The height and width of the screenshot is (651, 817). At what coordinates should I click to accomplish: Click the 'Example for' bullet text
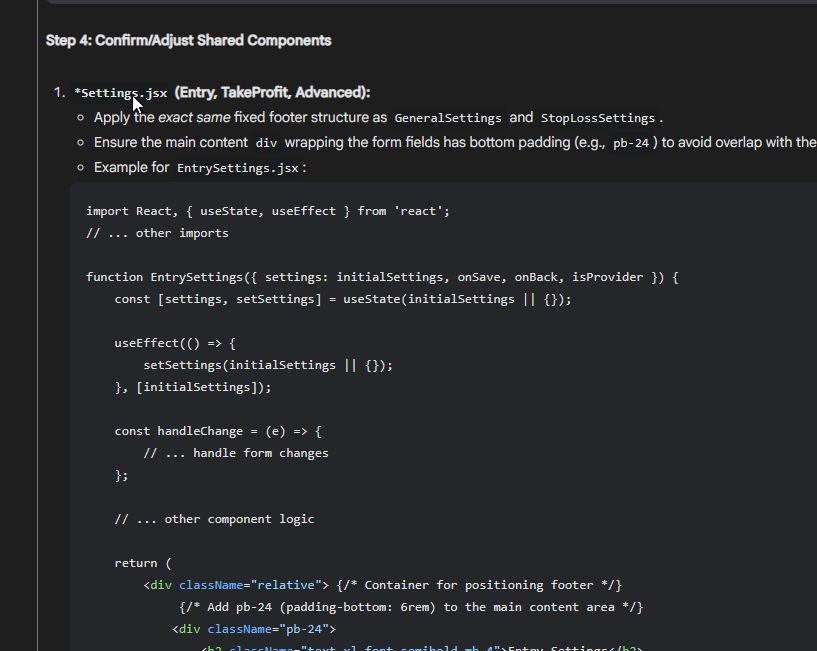click(x=131, y=167)
